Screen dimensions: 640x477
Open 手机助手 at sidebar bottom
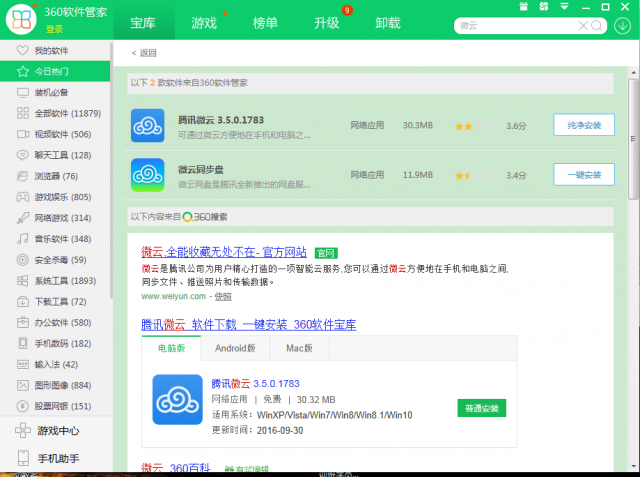point(56,458)
